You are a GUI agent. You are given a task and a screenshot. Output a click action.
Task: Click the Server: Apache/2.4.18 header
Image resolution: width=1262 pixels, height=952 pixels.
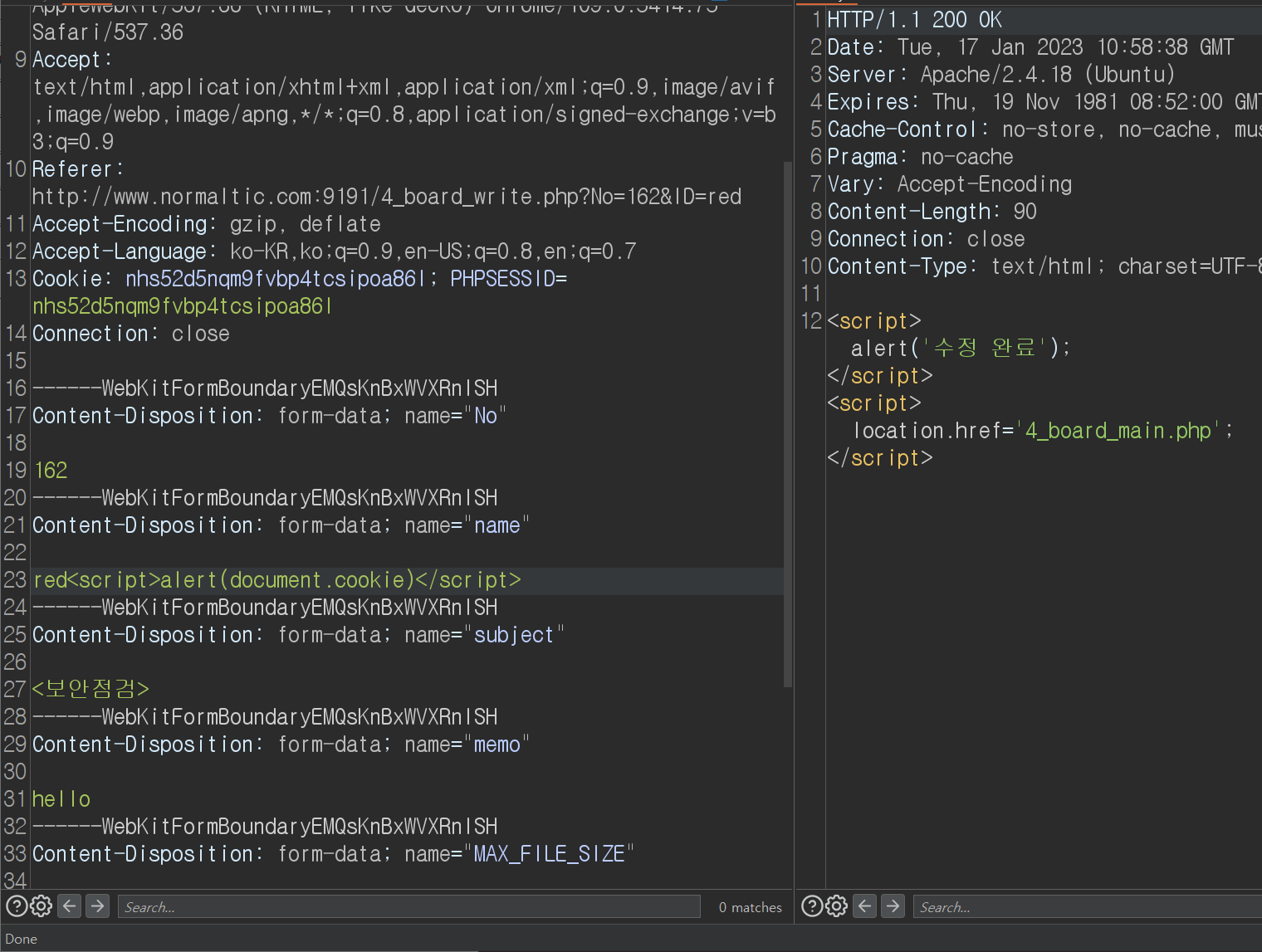[x=1001, y=75]
